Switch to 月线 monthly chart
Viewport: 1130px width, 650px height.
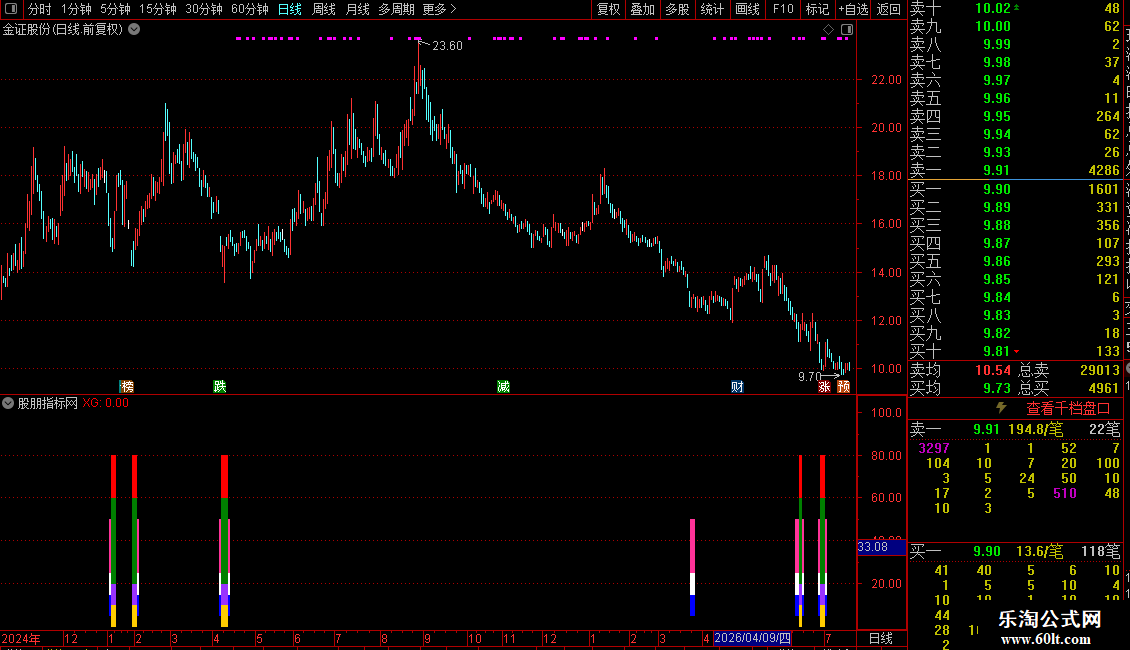(x=357, y=9)
